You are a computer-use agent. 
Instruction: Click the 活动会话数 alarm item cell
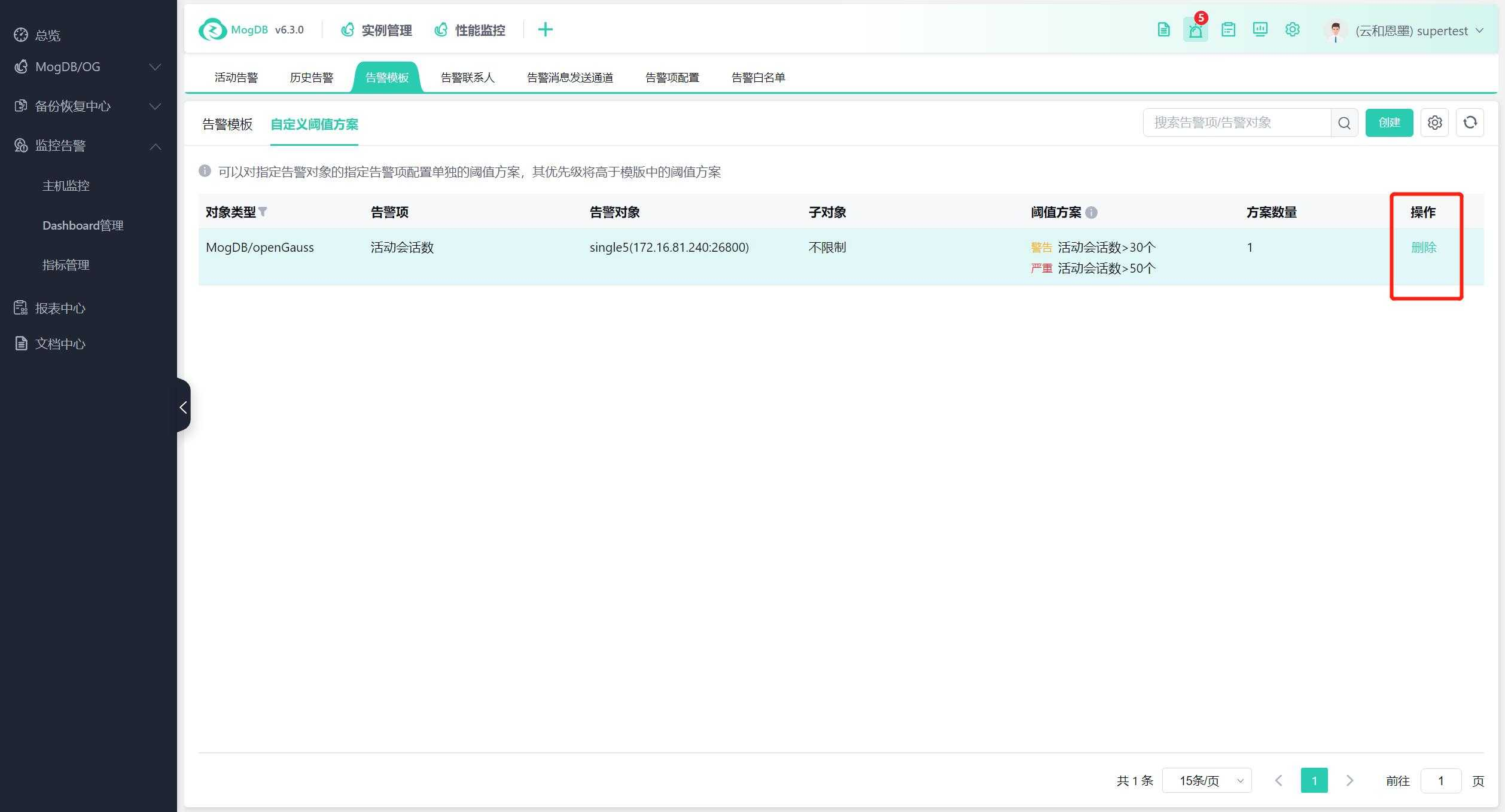point(402,248)
